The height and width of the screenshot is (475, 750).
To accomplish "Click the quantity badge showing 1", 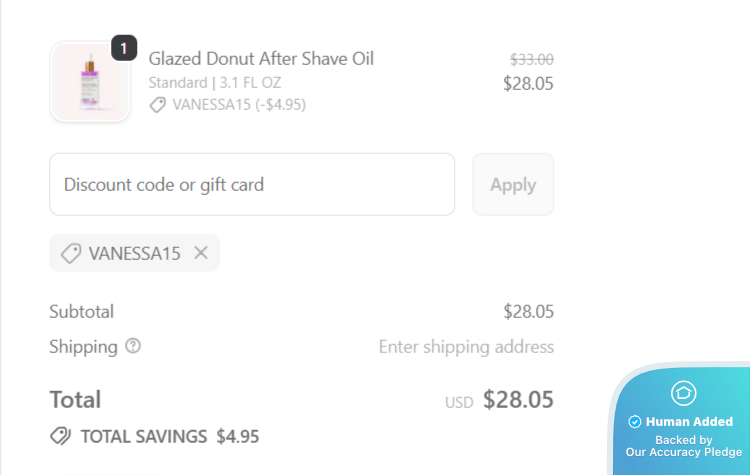I will pyautogui.click(x=124, y=47).
